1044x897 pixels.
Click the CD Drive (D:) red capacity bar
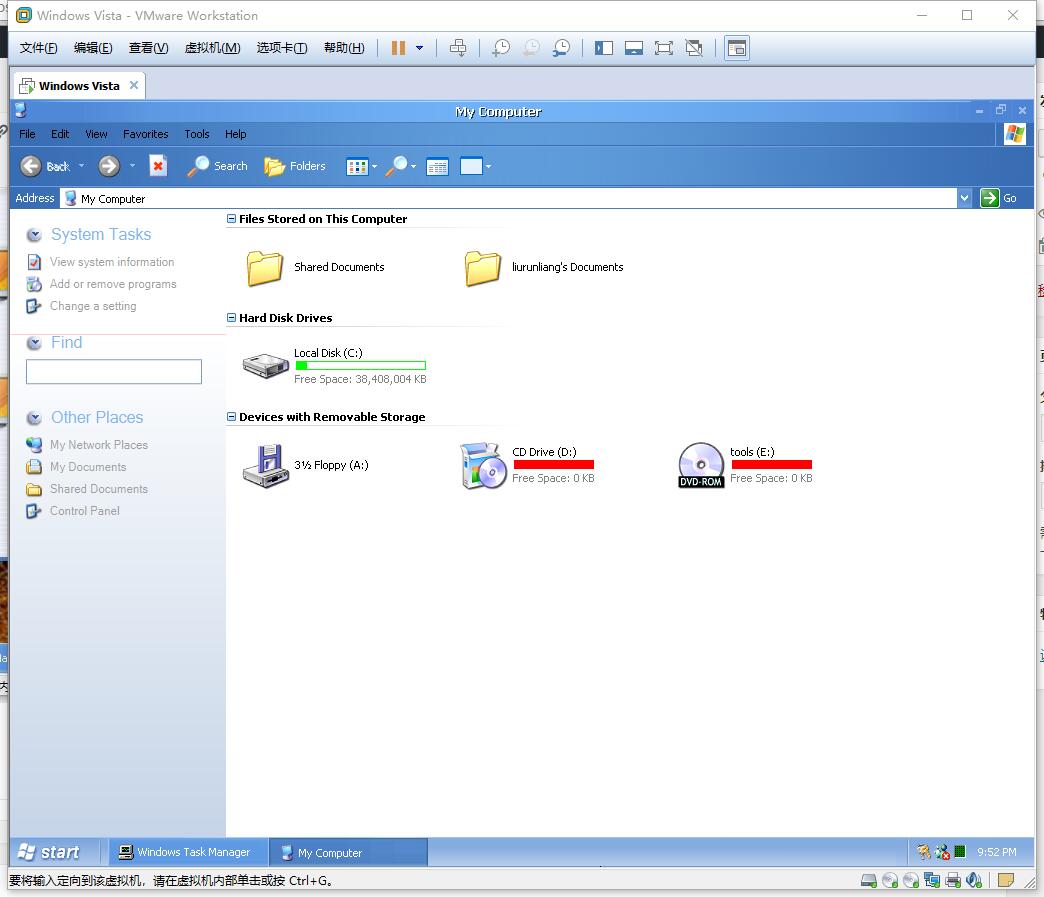[x=553, y=465]
